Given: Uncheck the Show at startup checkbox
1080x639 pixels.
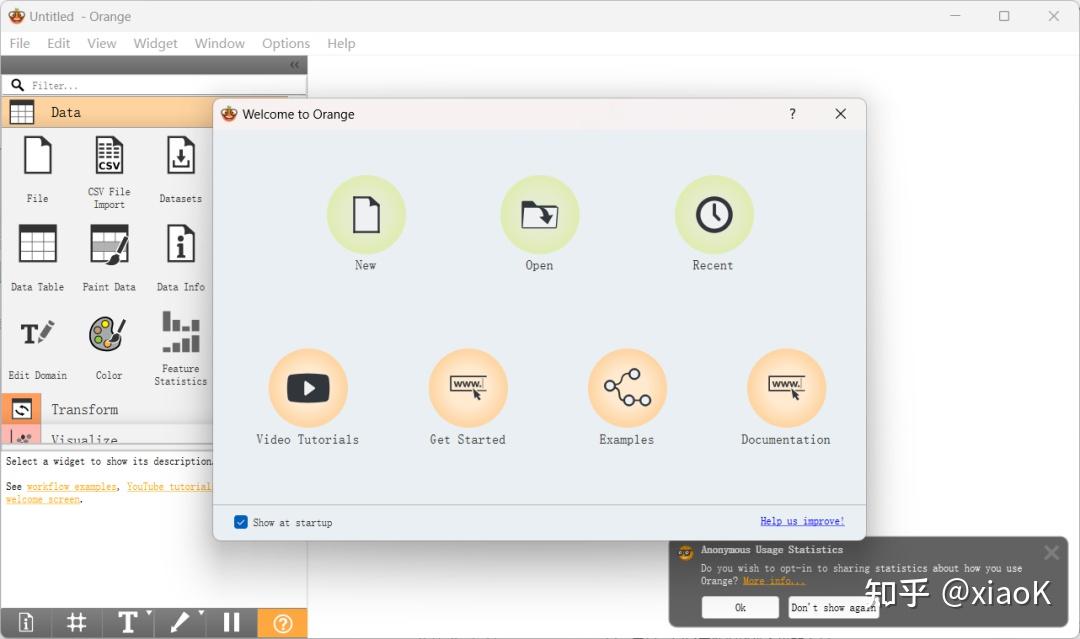Looking at the screenshot, I should 241,522.
